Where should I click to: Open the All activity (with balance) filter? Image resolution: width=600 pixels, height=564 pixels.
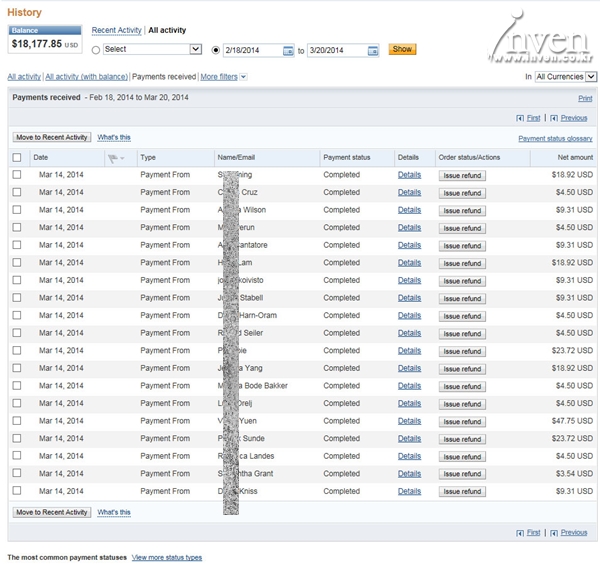[x=87, y=77]
